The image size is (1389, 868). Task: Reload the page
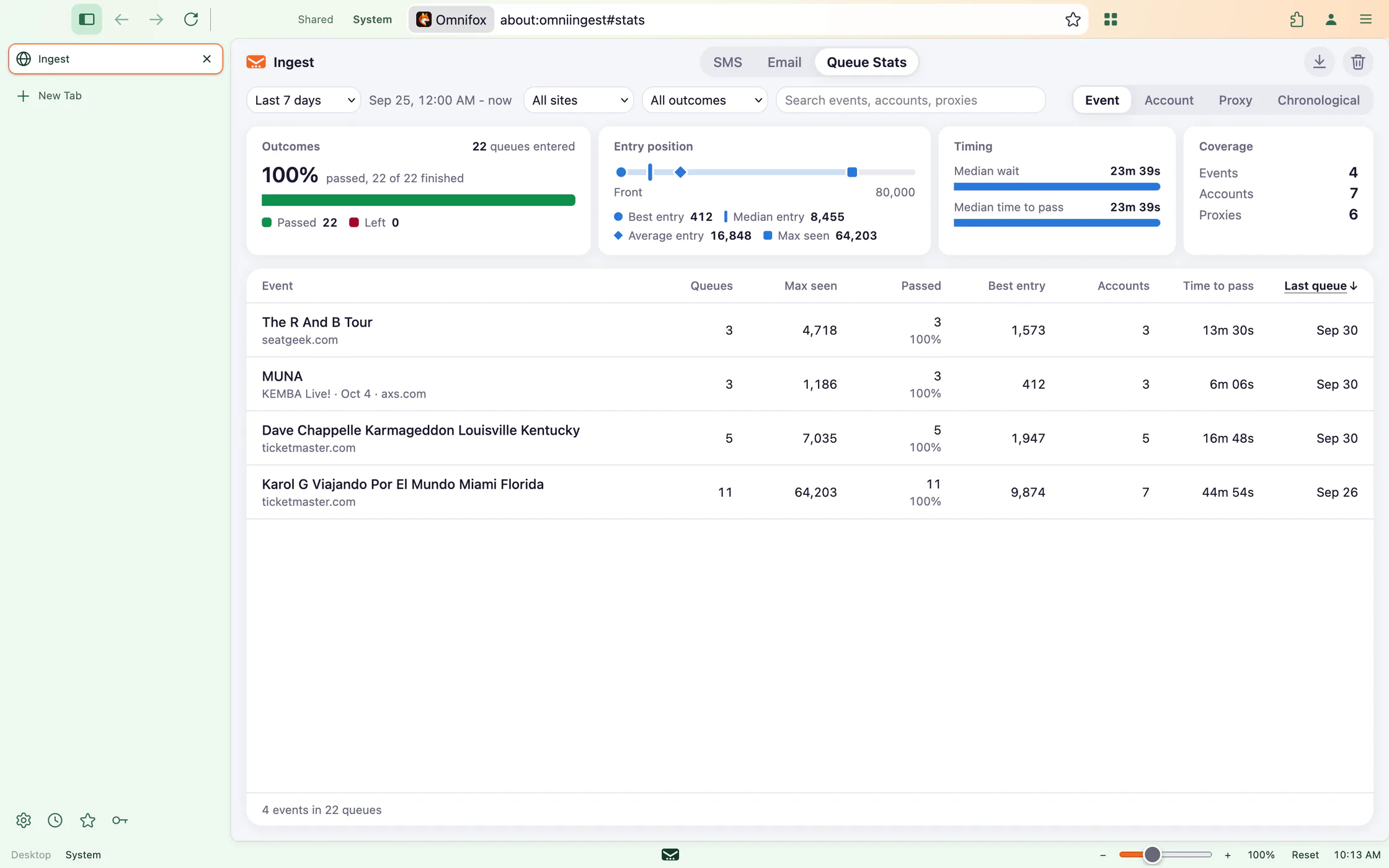(191, 19)
